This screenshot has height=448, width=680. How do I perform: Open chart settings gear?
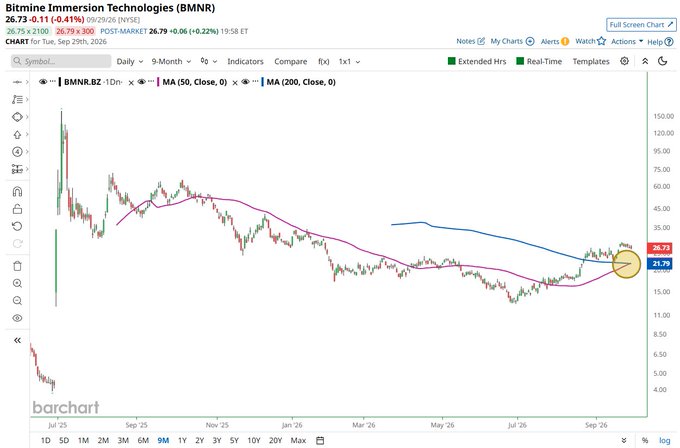point(624,61)
